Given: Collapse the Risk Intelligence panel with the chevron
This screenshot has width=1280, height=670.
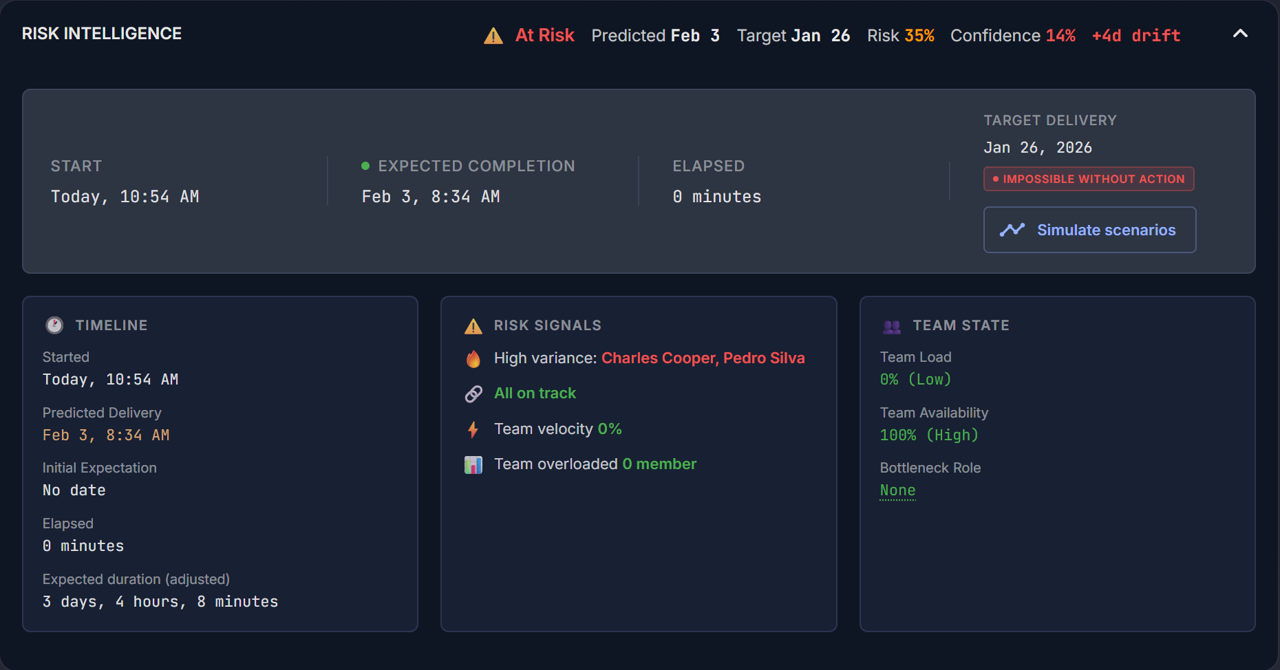Looking at the screenshot, I should tap(1240, 33).
